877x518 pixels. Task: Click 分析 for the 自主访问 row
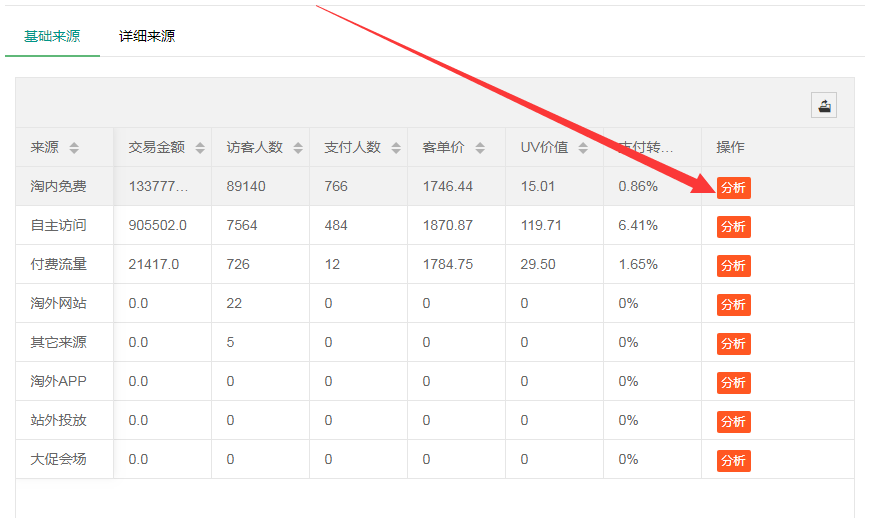coord(734,227)
